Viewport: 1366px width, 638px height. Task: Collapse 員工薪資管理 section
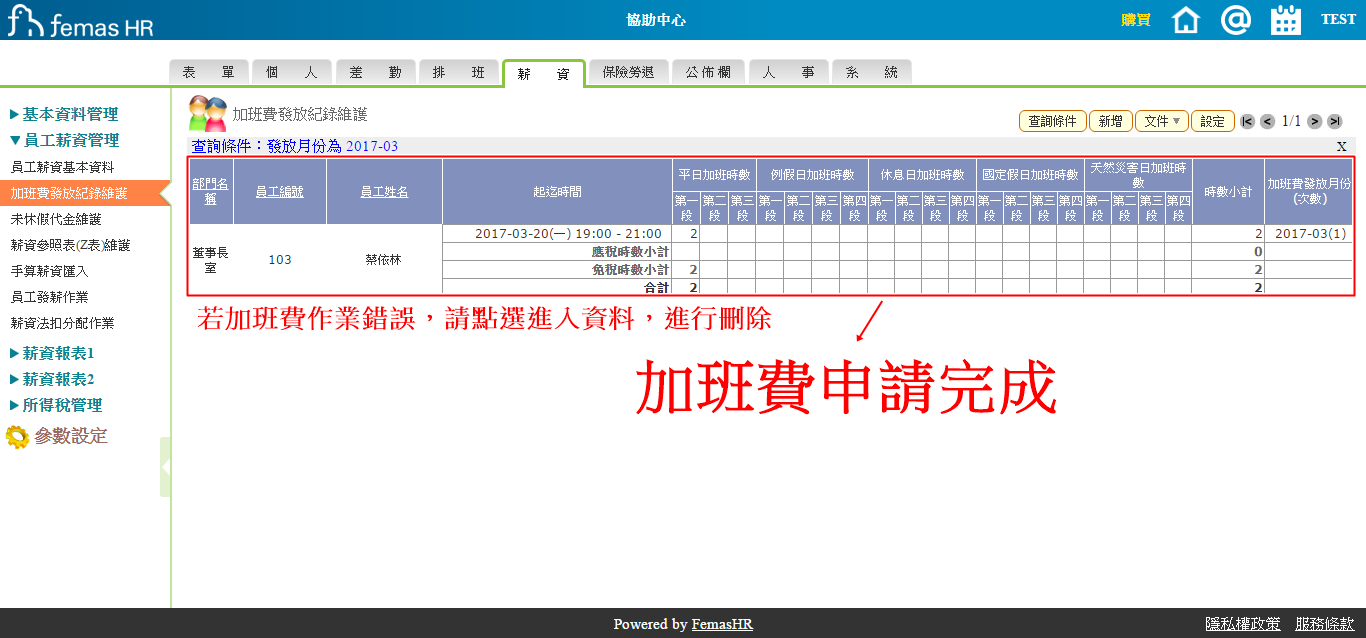pos(64,140)
